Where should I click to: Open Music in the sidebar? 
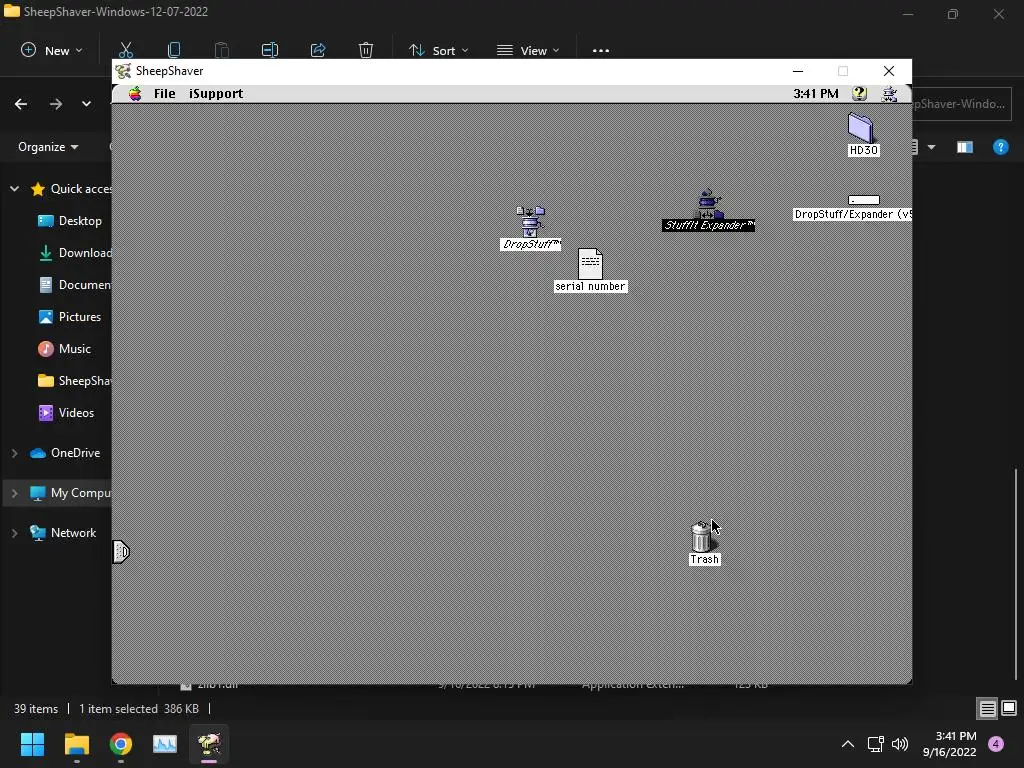[x=64, y=349]
